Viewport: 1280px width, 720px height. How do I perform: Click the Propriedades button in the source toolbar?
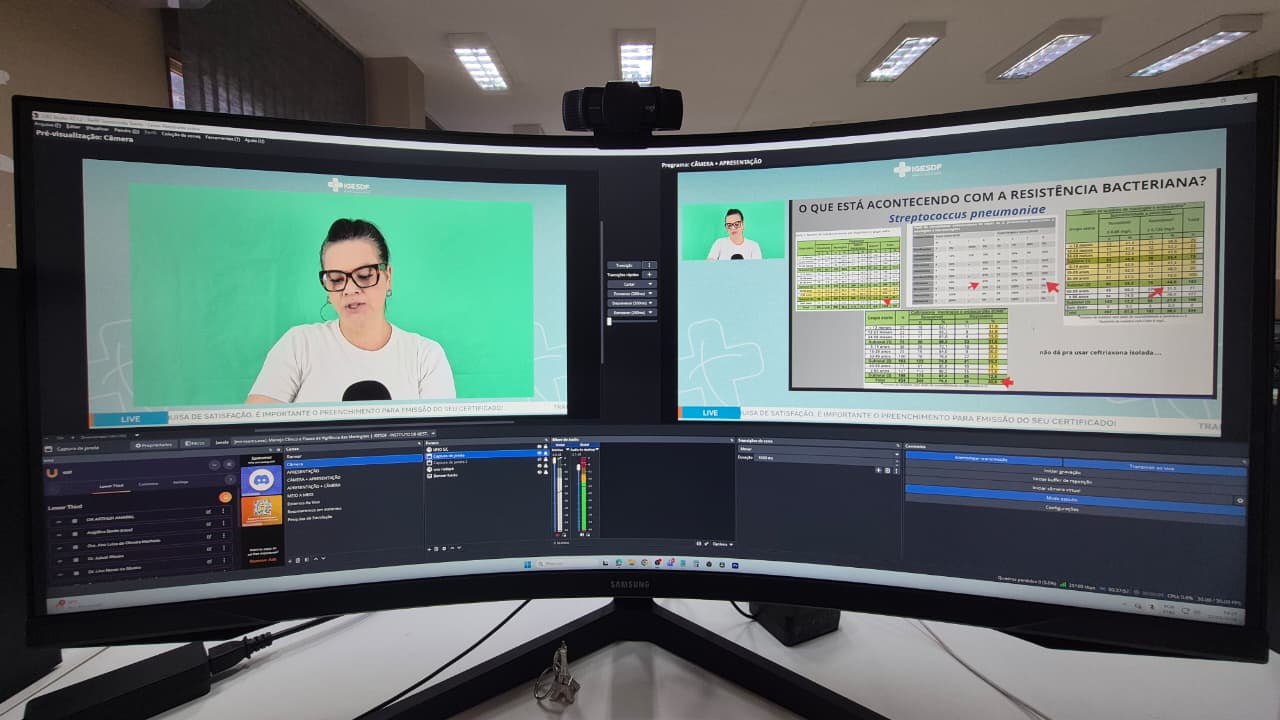click(x=156, y=444)
